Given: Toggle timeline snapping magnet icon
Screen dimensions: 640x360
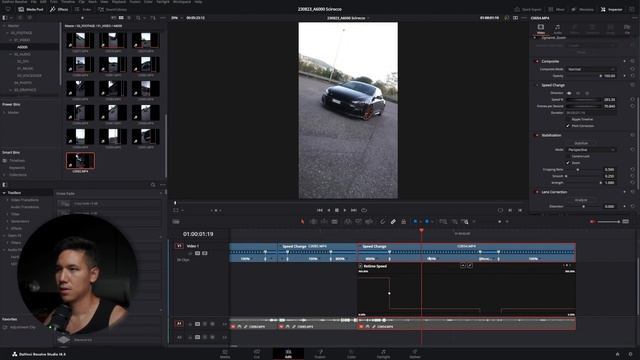Looking at the screenshot, I should 382,222.
